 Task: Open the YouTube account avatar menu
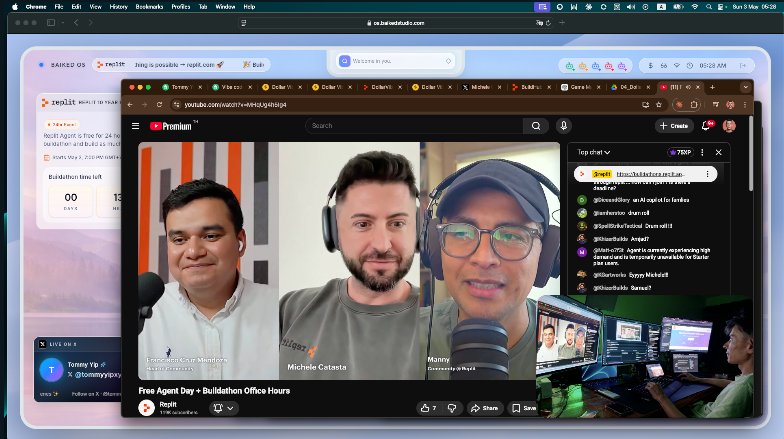coord(729,126)
